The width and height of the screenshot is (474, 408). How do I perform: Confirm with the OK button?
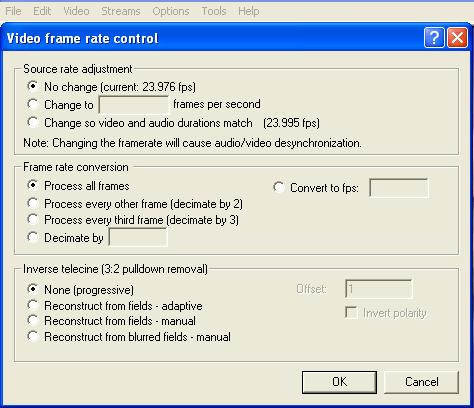point(339,382)
